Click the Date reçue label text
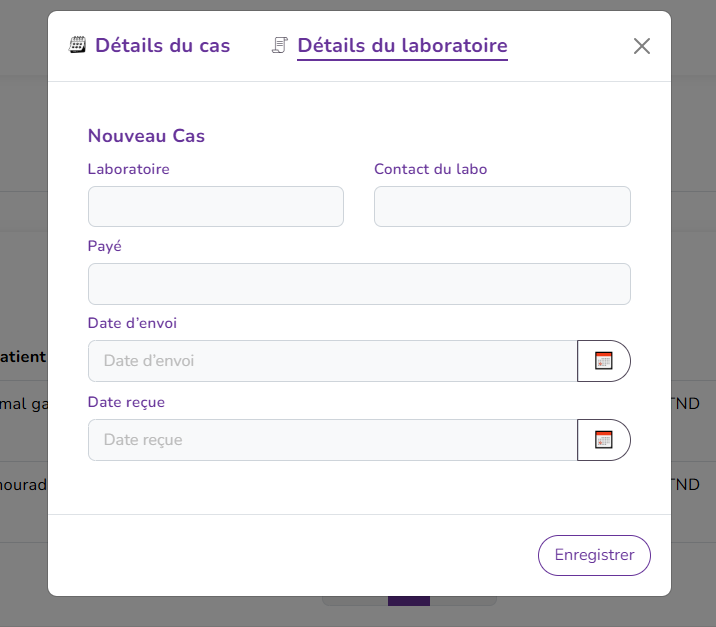Image resolution: width=716 pixels, height=627 pixels. click(126, 402)
